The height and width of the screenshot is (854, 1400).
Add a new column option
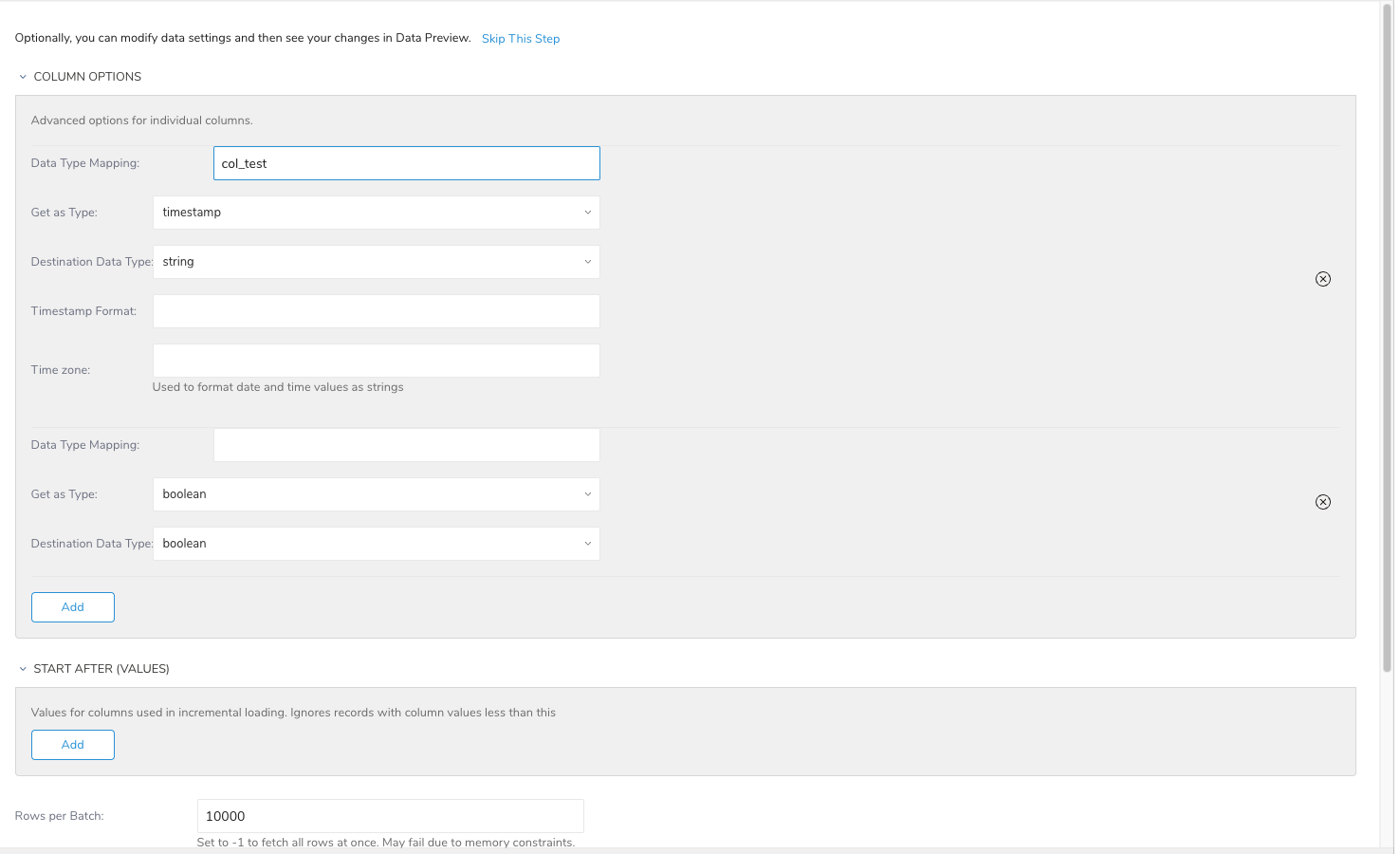73,607
